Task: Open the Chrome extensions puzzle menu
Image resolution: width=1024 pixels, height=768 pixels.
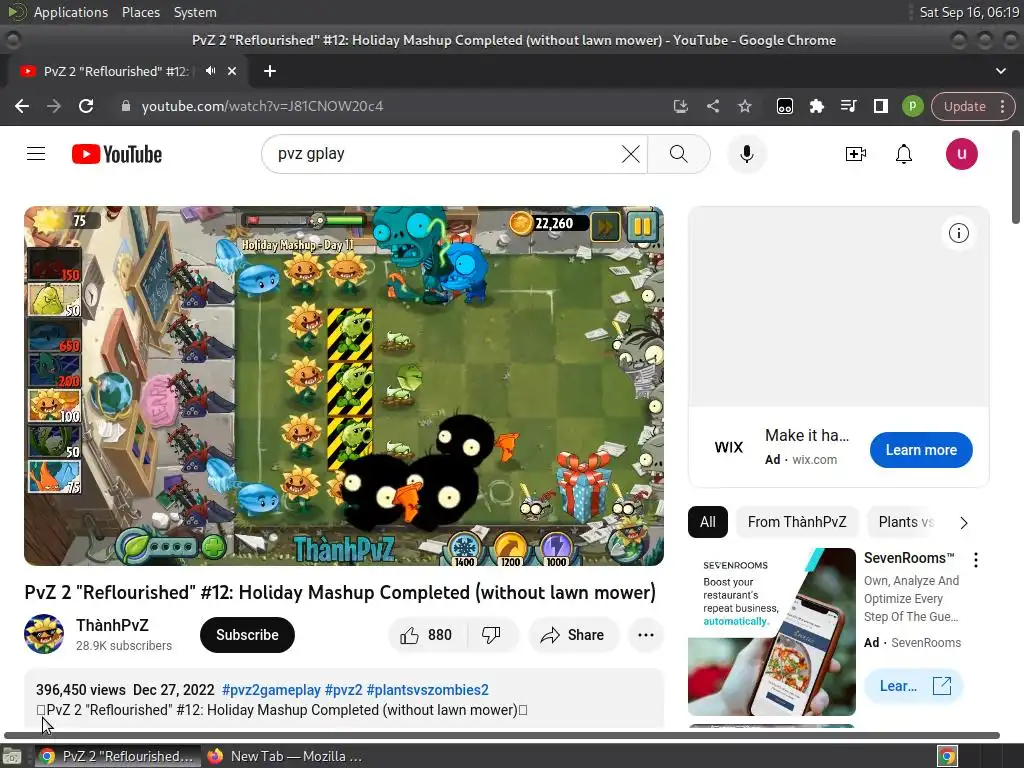Action: [x=816, y=106]
